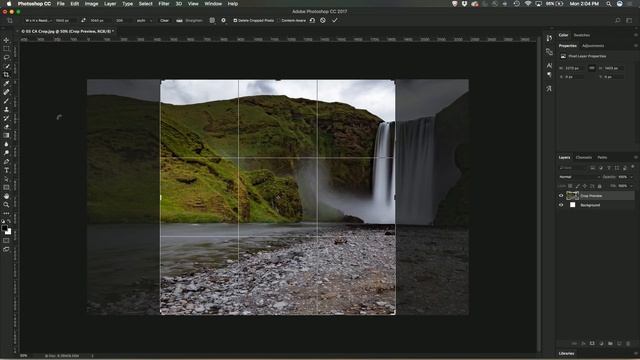The width and height of the screenshot is (640, 360).
Task: Reset the crop box with the undo arrow
Action: [312, 20]
